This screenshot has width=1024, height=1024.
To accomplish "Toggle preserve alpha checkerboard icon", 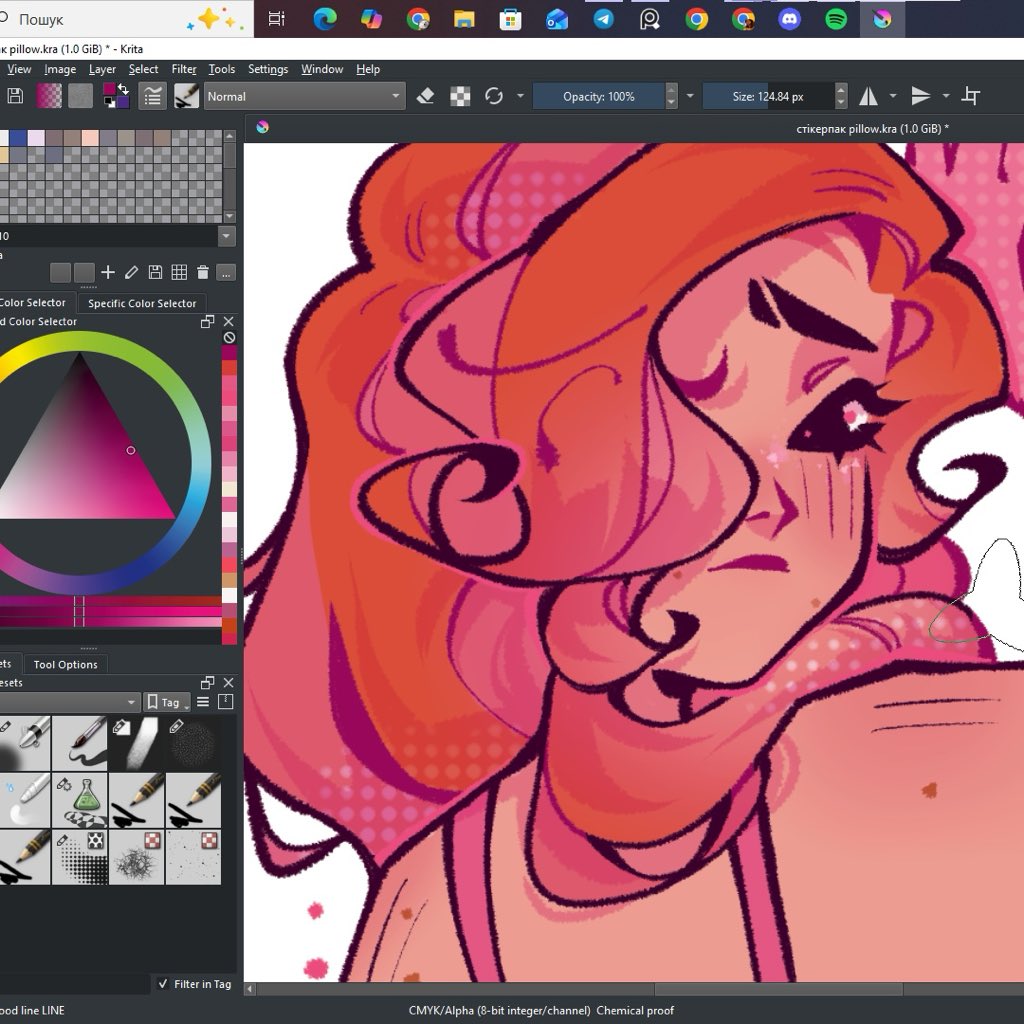I will tap(460, 96).
